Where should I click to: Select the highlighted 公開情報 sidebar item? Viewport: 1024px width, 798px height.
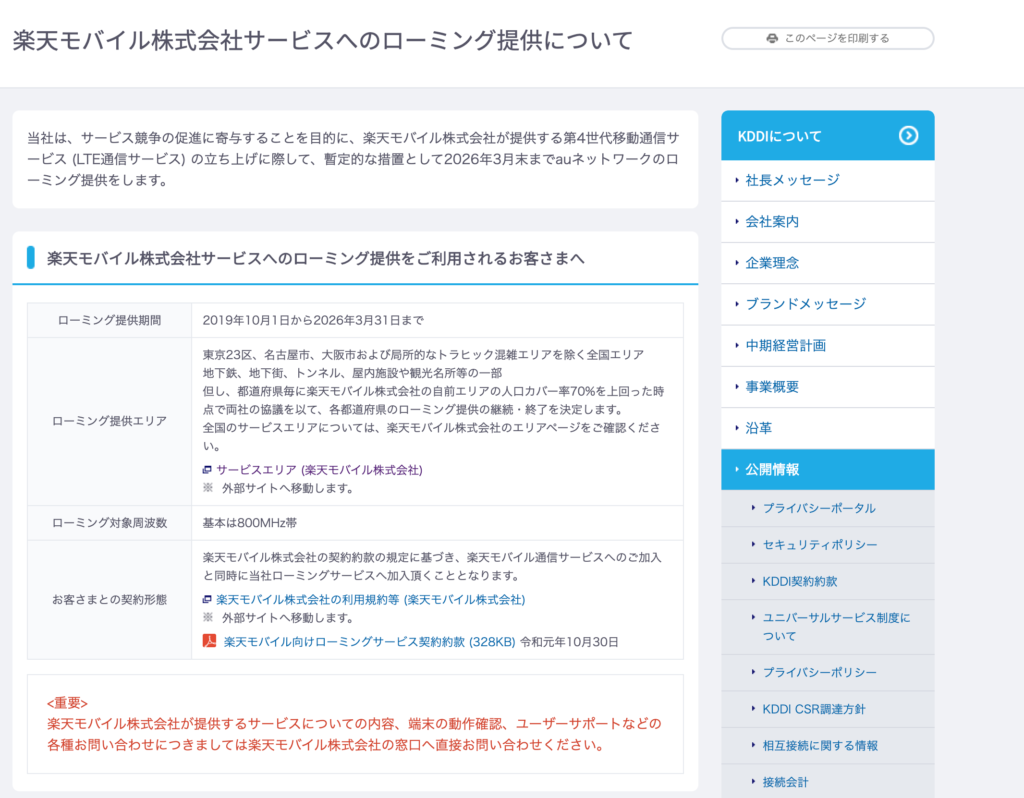[x=827, y=470]
